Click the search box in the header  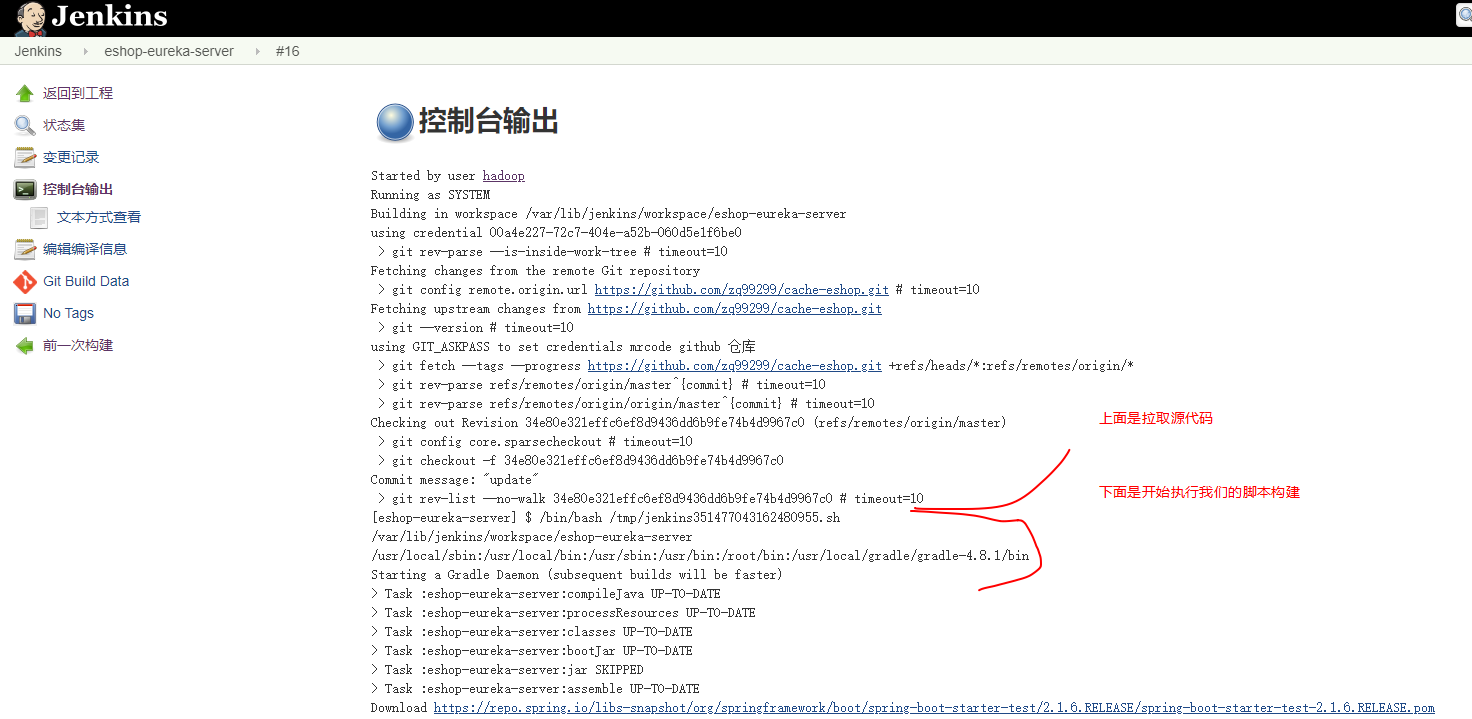(1464, 16)
